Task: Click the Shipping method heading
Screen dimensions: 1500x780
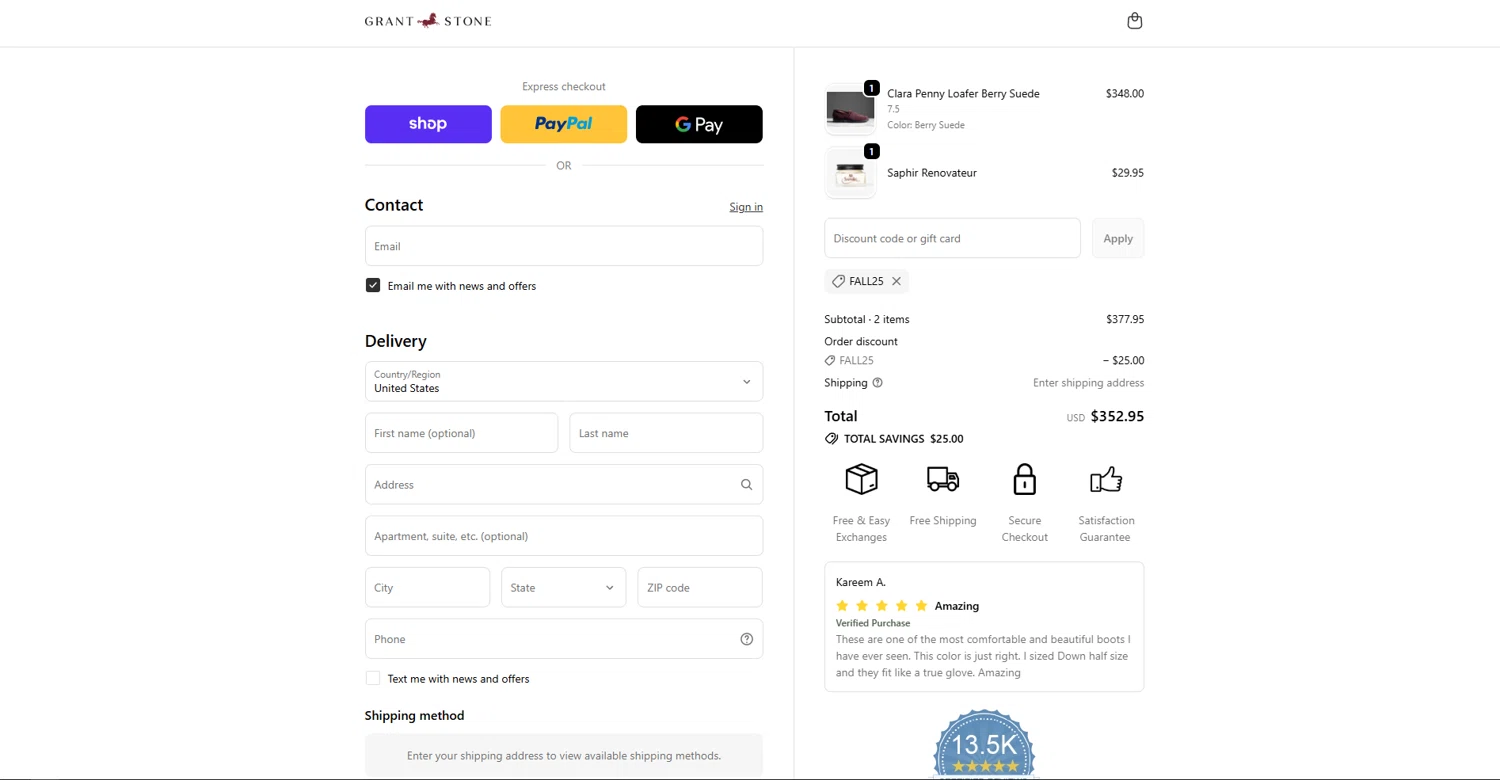Action: coord(414,716)
